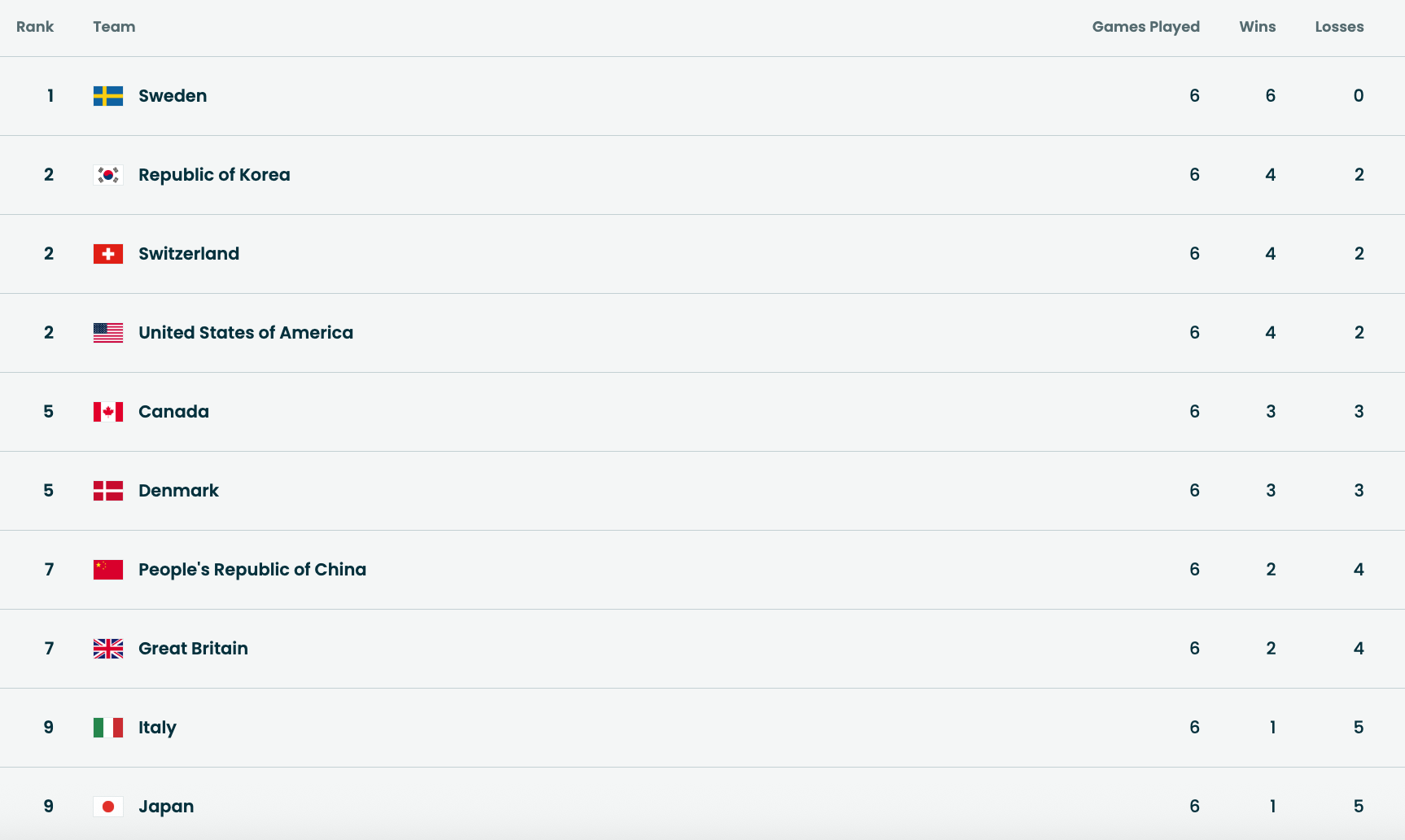
Task: Click the Sweden flag icon
Action: (x=108, y=96)
